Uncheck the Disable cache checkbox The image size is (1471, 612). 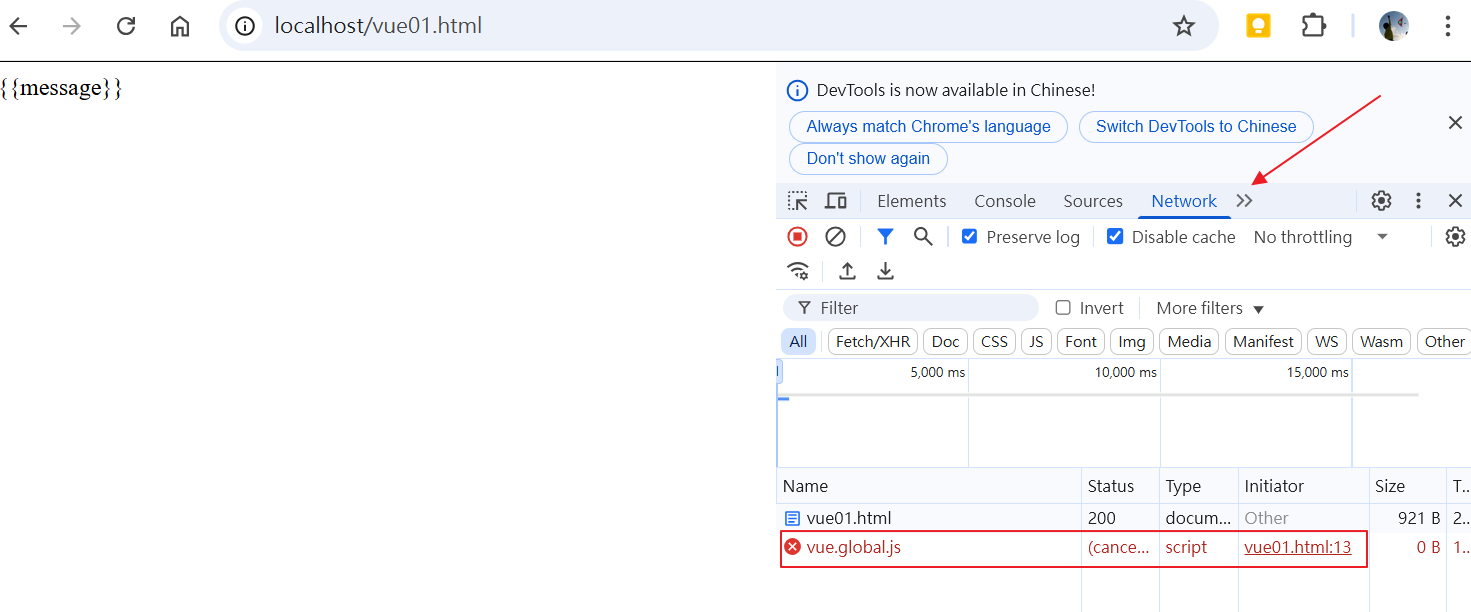click(1115, 237)
